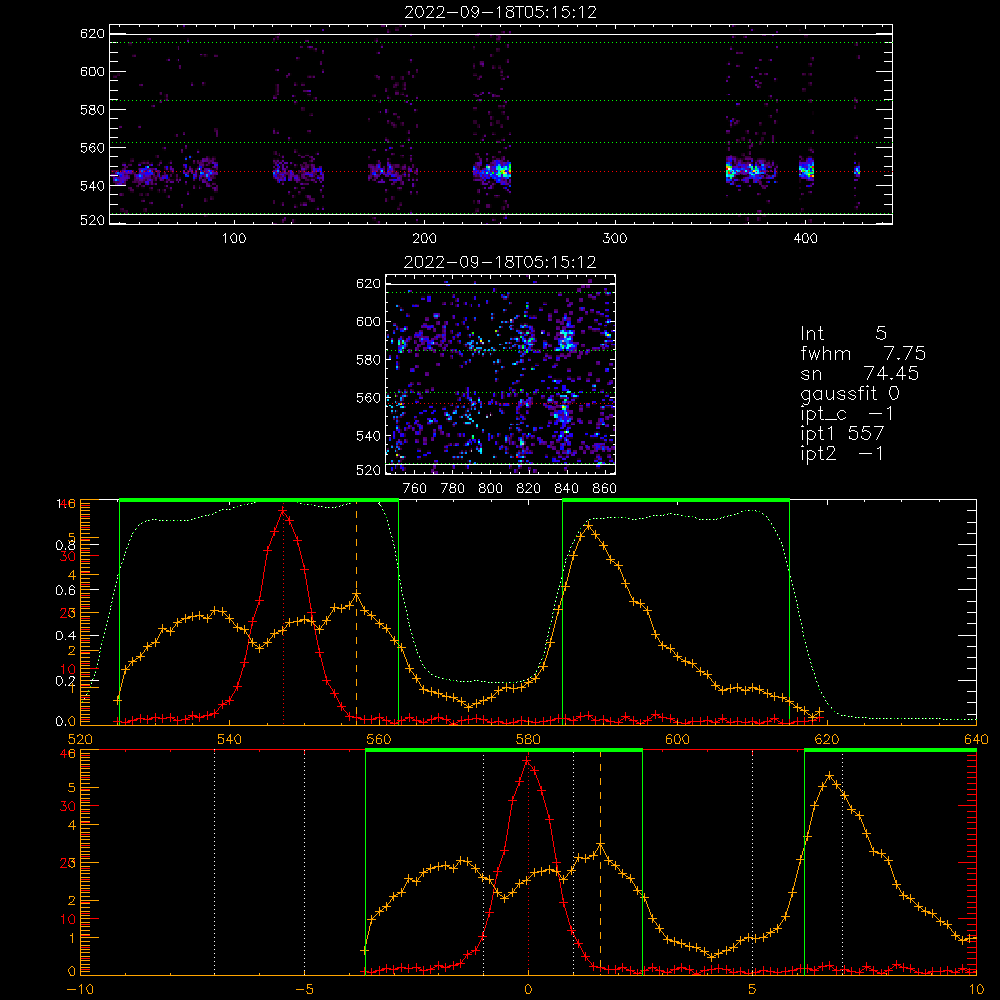Click the orange curve peak near 6.7 in bottom plot

coord(829,776)
